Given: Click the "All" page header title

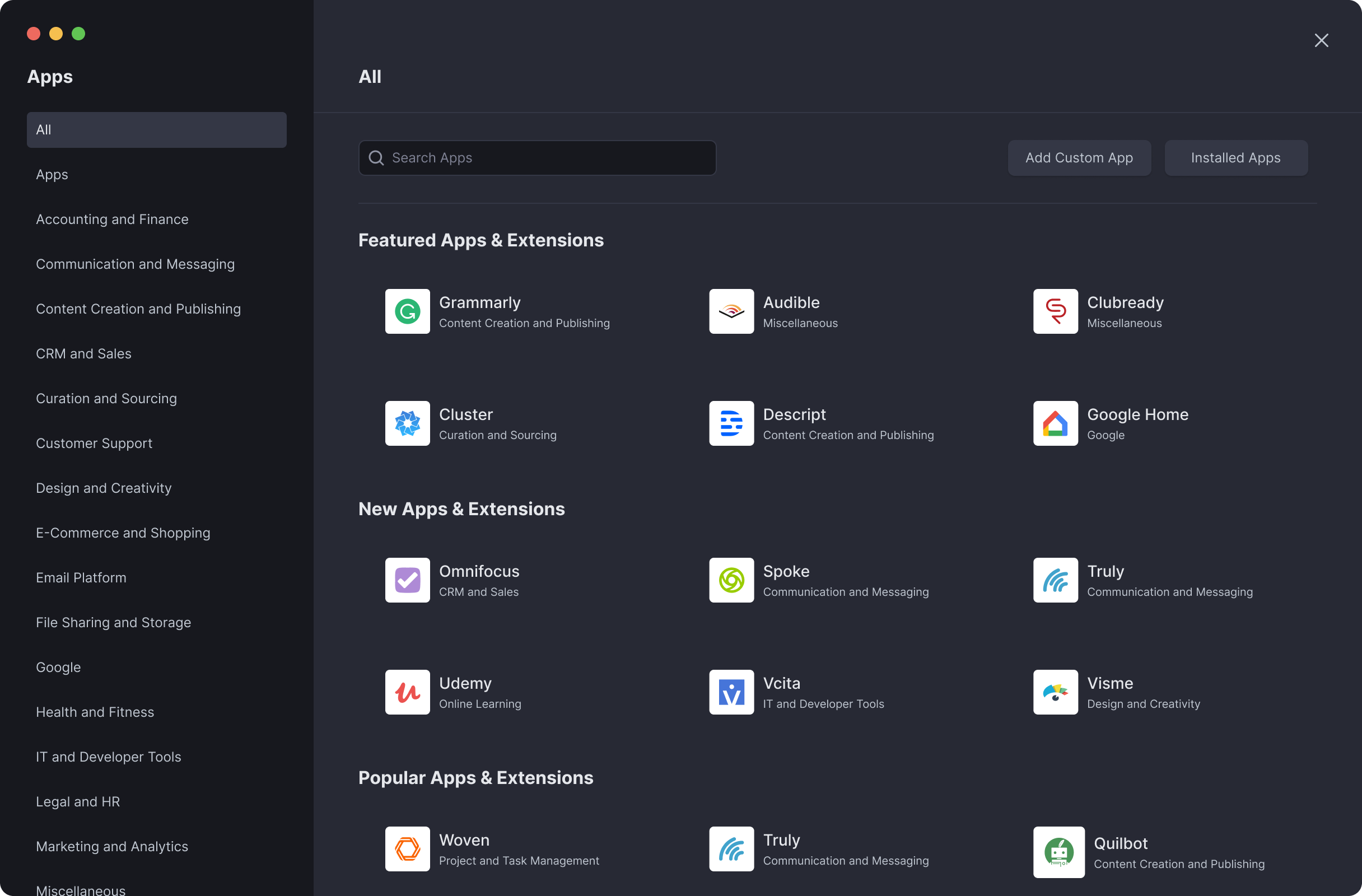Looking at the screenshot, I should pyautogui.click(x=370, y=77).
